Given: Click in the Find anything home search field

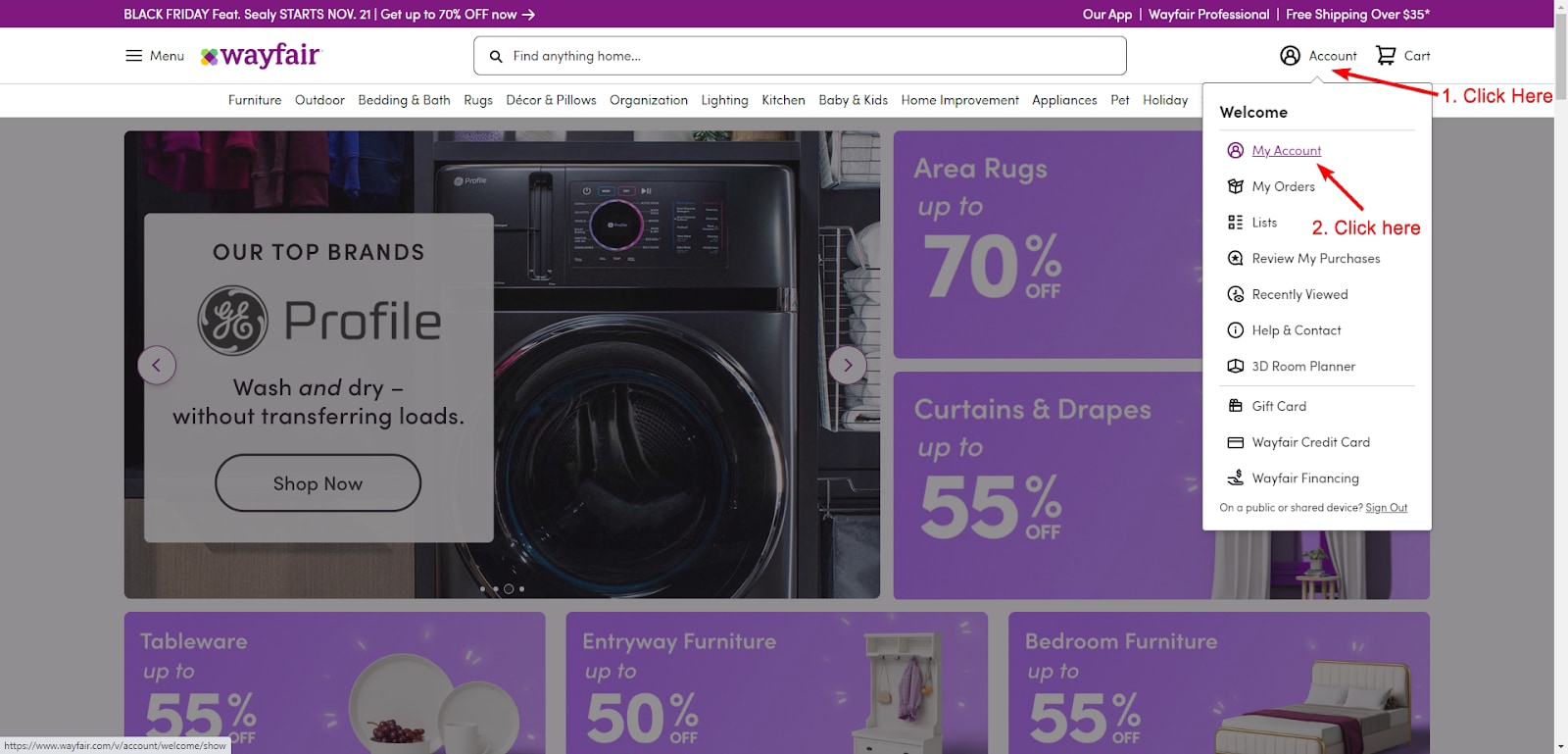Looking at the screenshot, I should tap(800, 56).
